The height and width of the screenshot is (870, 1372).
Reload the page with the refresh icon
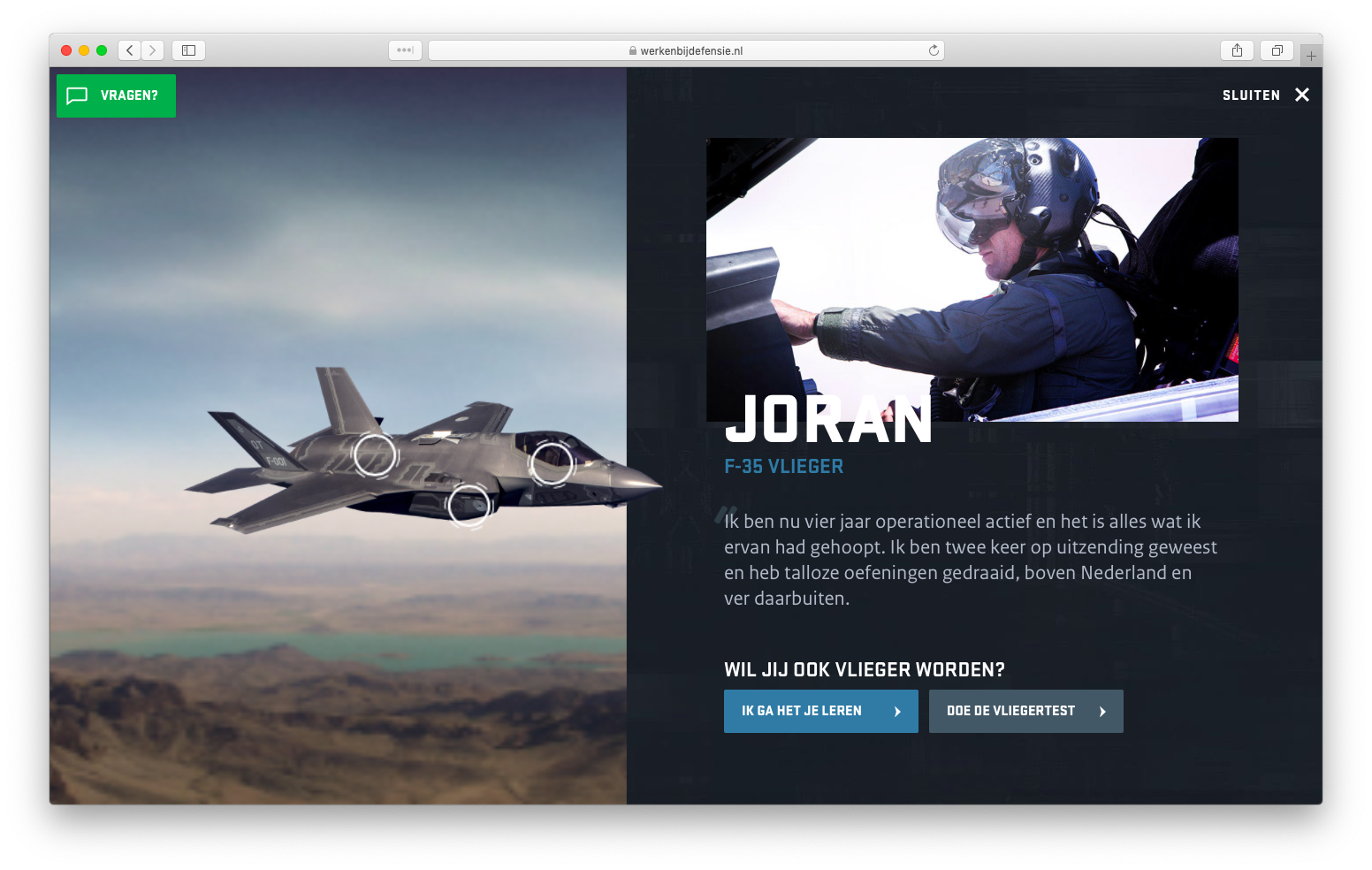(934, 50)
